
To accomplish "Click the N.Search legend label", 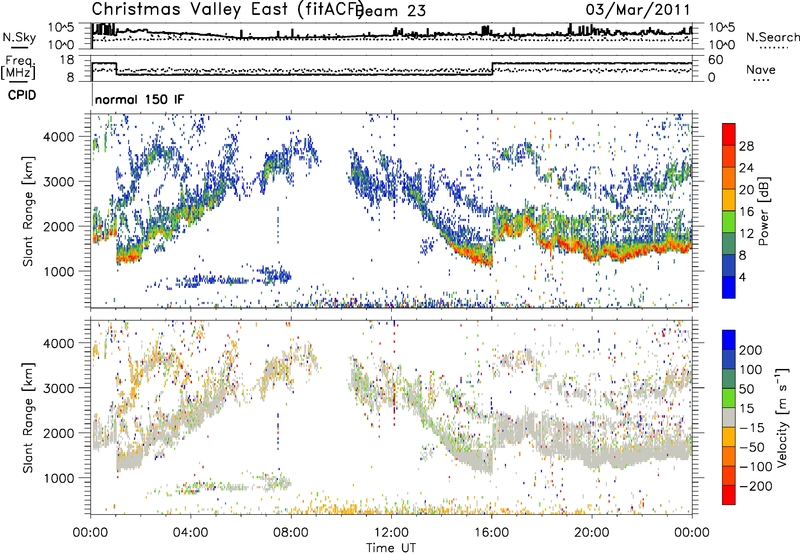I will [x=772, y=37].
